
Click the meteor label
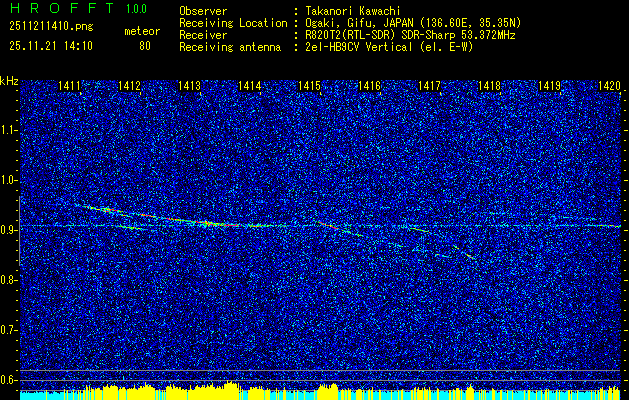point(142,31)
